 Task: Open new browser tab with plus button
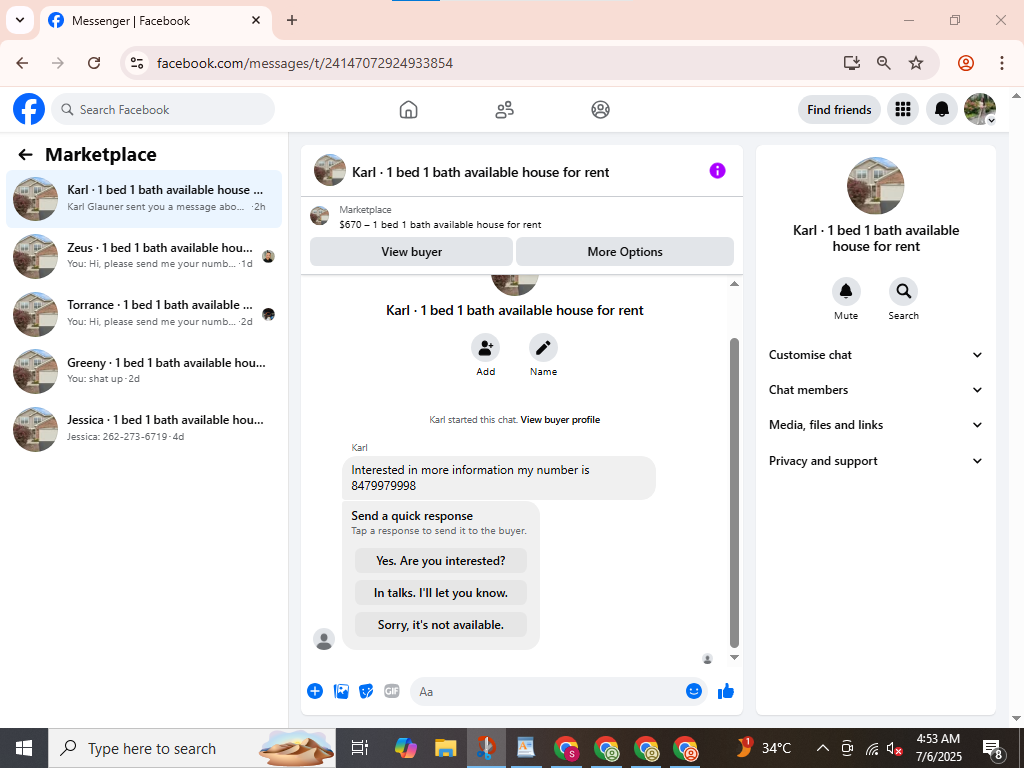point(292,20)
